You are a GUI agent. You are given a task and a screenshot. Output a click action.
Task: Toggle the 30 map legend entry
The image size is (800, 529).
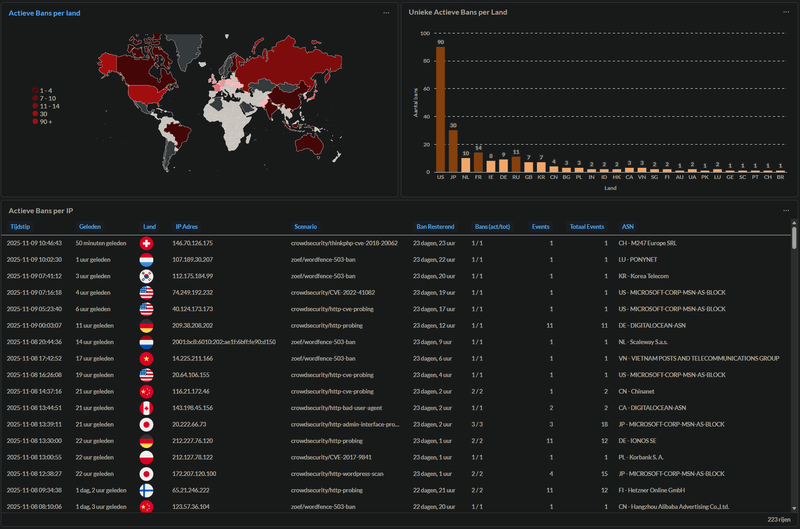coord(40,114)
